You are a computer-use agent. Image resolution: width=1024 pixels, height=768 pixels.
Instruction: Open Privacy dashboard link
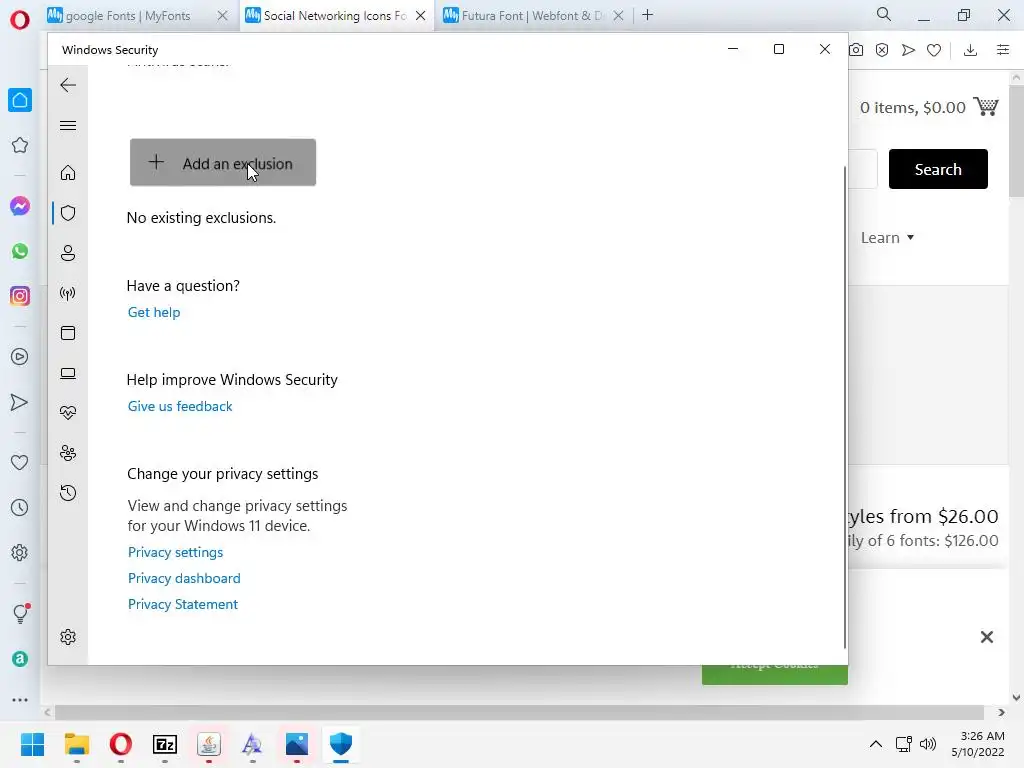[x=184, y=578]
